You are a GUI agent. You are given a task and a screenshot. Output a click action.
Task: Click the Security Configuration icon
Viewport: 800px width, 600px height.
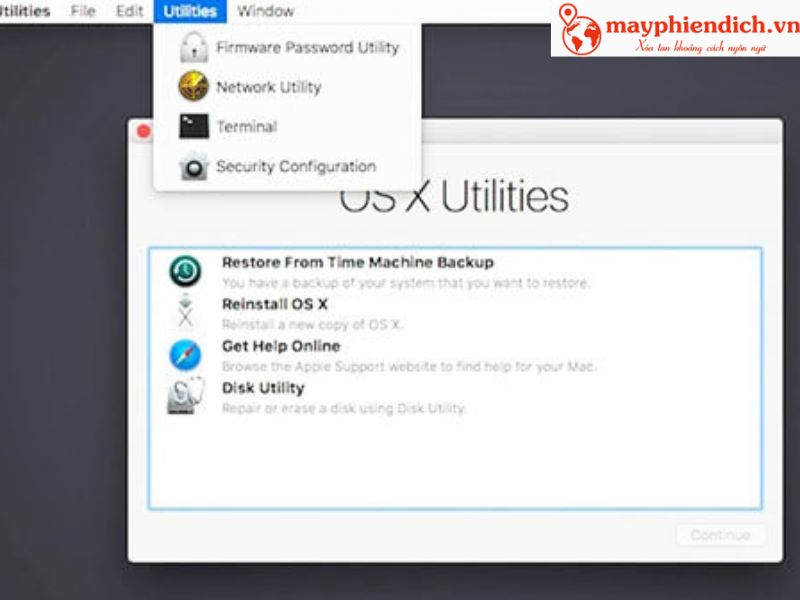(194, 166)
